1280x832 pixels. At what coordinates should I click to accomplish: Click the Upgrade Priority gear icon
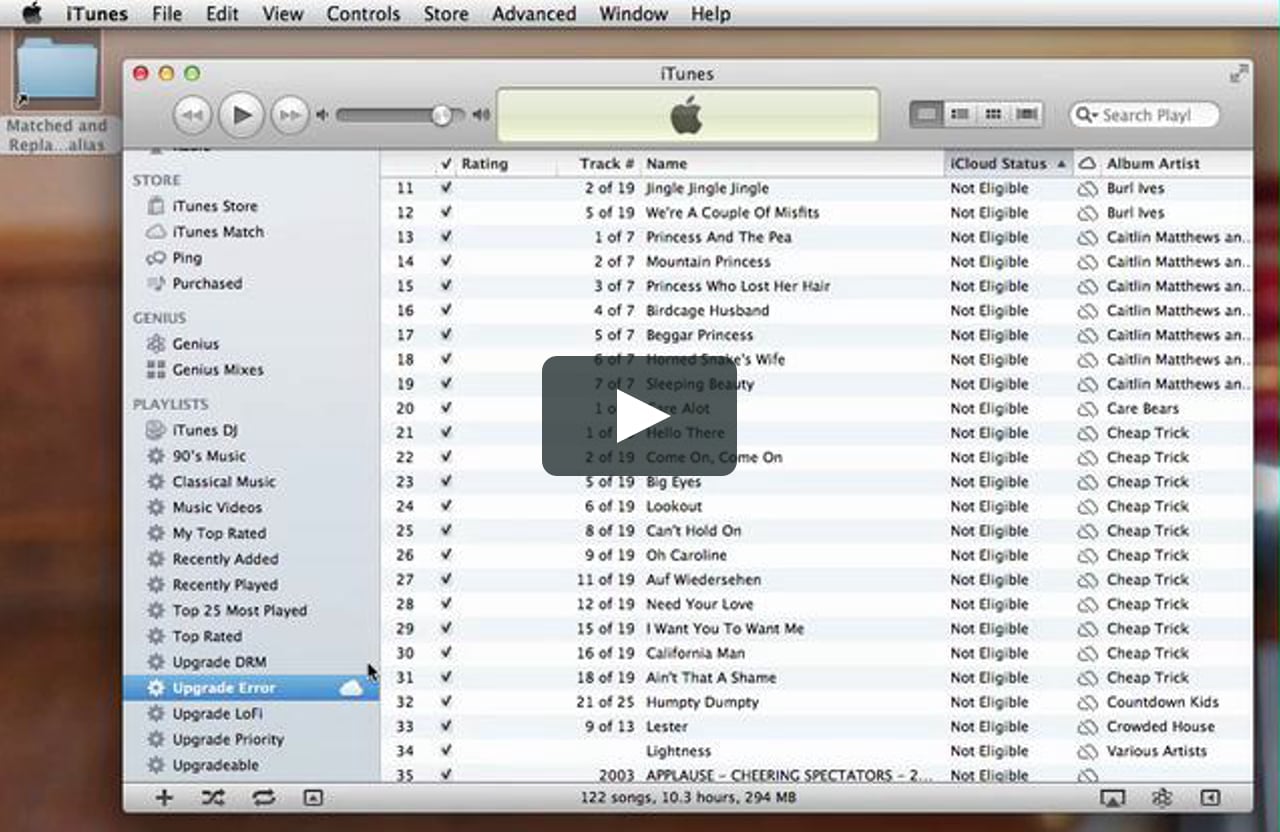pos(156,740)
